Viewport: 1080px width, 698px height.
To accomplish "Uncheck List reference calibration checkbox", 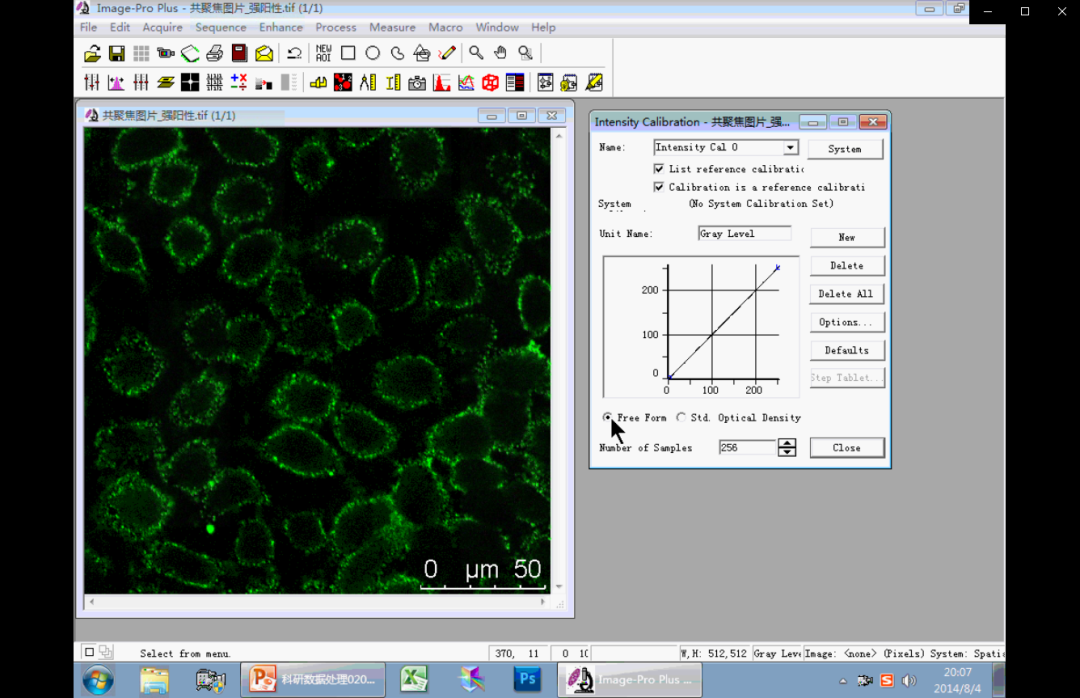I will [x=659, y=169].
